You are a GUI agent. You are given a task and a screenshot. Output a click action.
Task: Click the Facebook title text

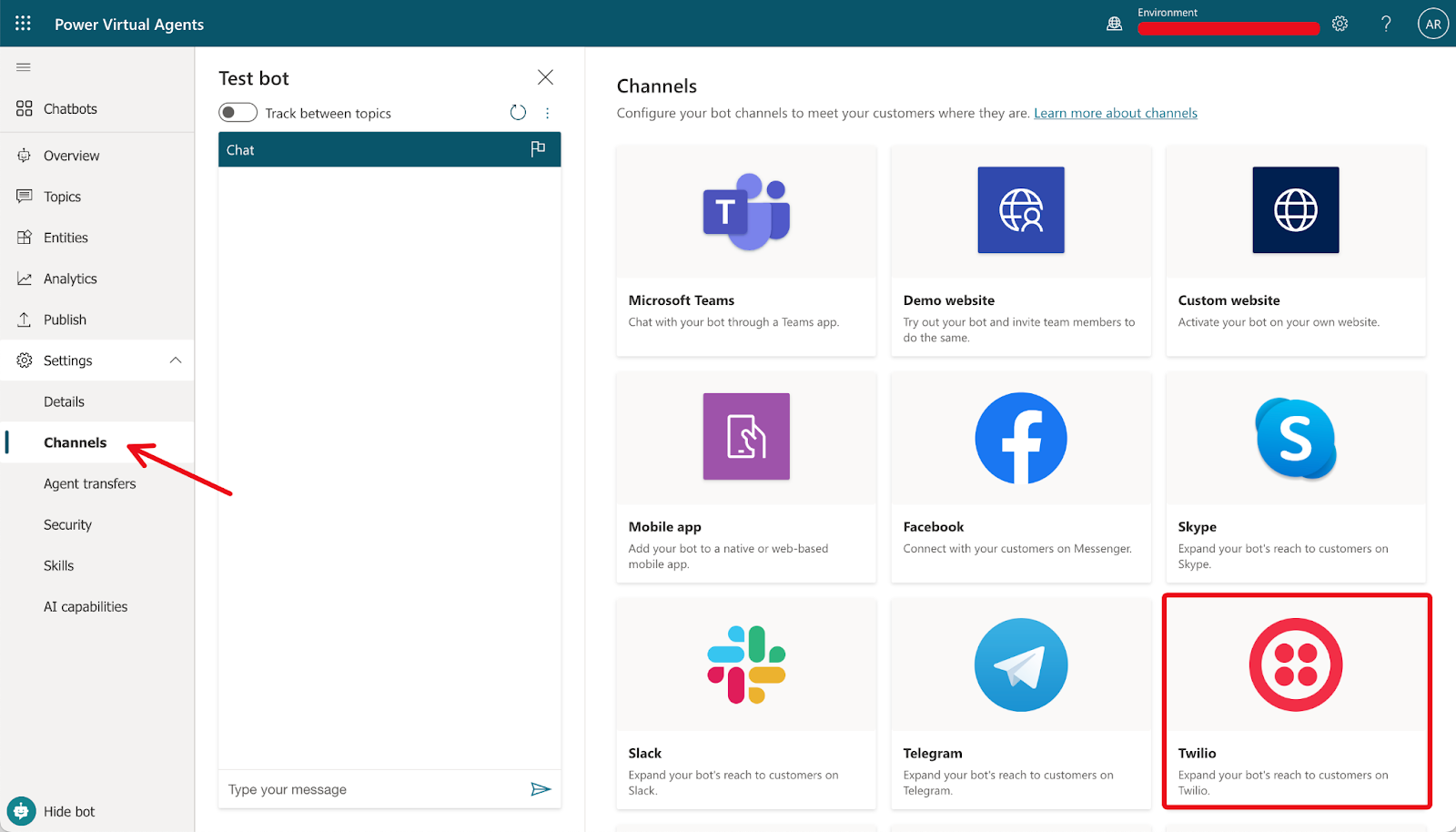click(933, 527)
